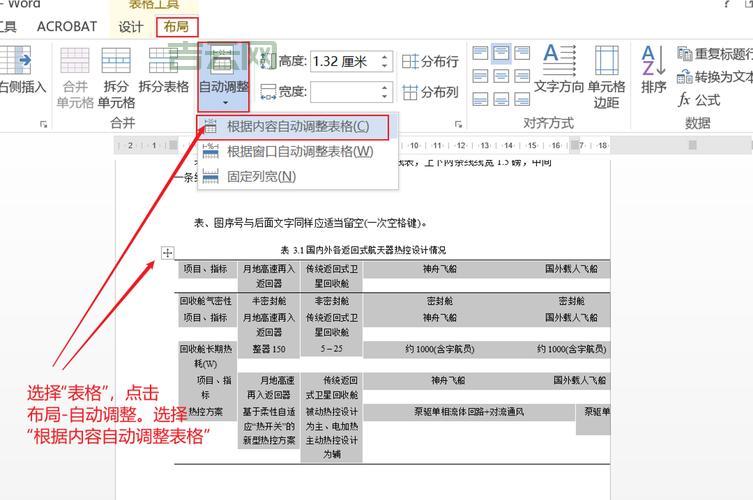
Task: Click 分布列 distribute columns button
Action: (430, 92)
